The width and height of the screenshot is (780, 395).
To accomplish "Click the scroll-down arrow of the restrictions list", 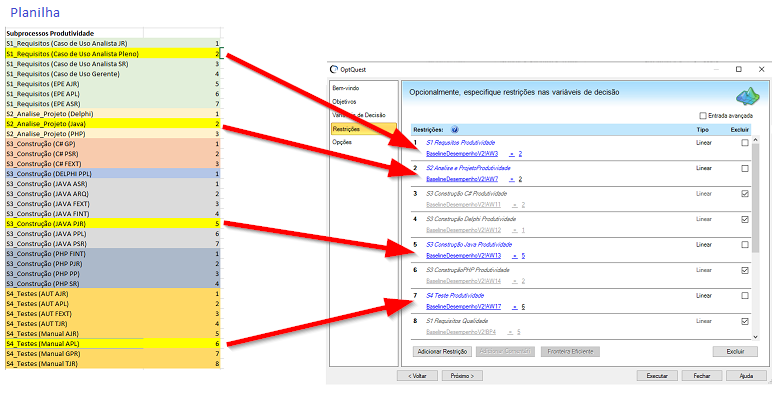I will (755, 337).
